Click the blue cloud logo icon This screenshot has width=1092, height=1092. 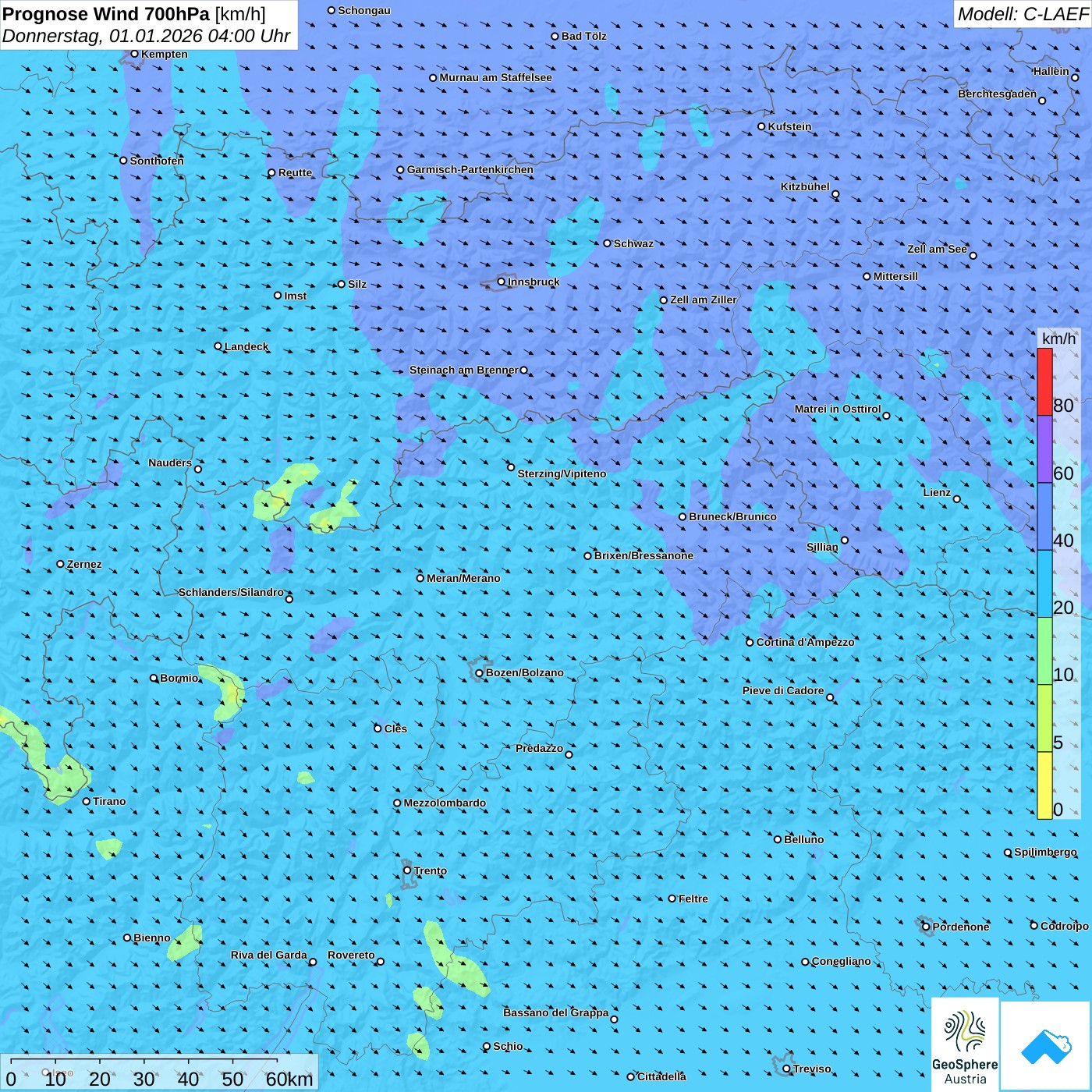(1045, 1046)
